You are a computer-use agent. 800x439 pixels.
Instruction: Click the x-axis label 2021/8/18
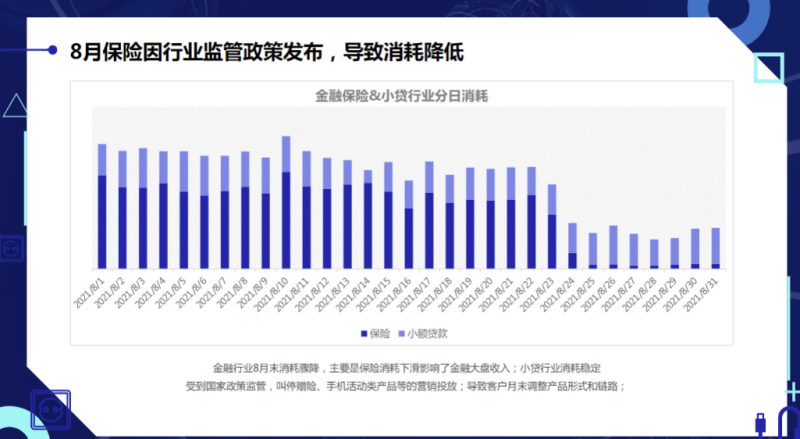click(434, 295)
